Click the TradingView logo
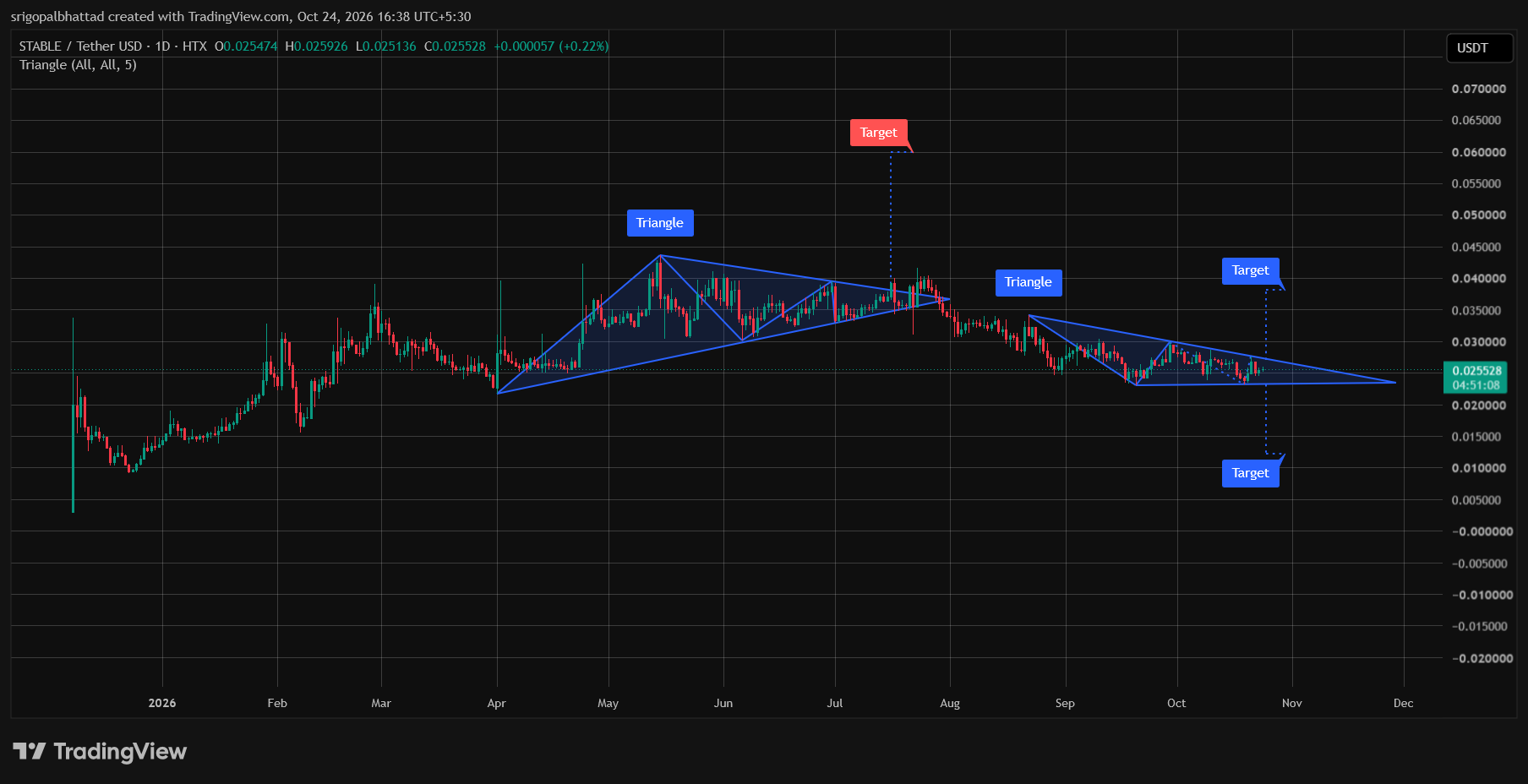 pyautogui.click(x=100, y=751)
